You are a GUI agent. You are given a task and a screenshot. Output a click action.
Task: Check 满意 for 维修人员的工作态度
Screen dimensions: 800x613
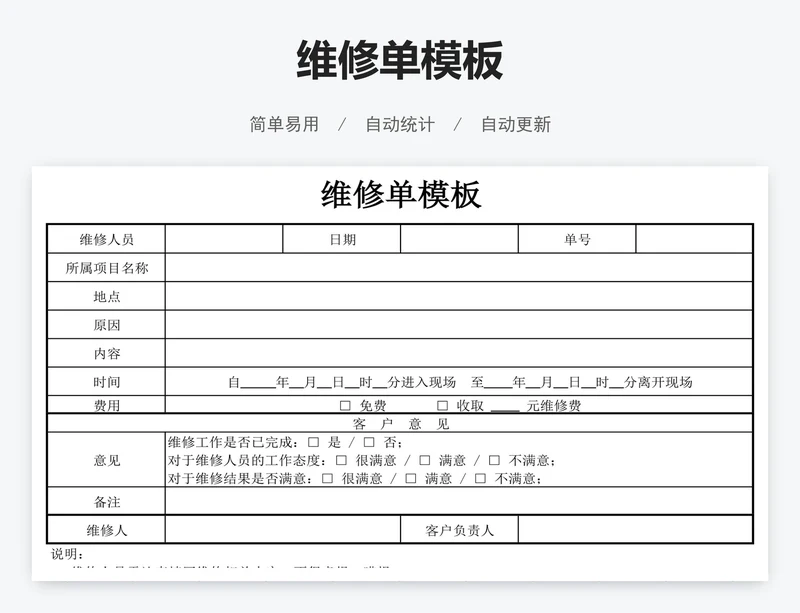424,460
